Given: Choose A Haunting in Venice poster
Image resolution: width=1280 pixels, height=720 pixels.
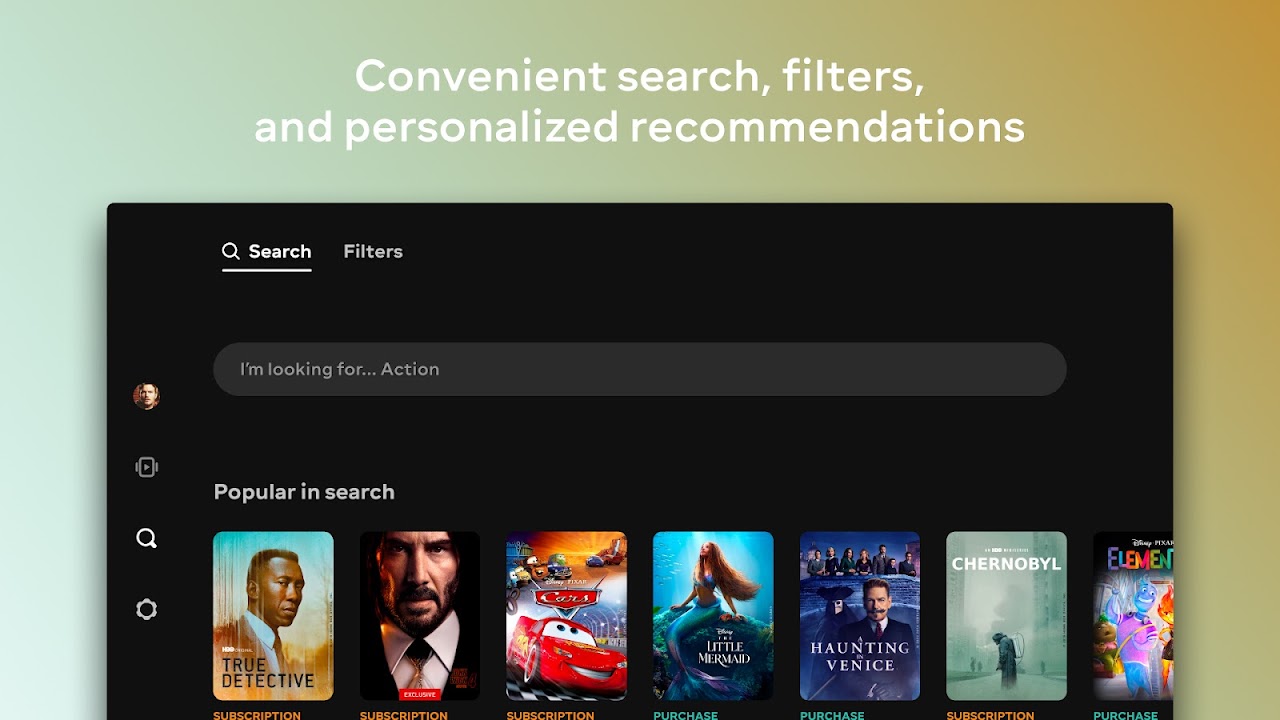Looking at the screenshot, I should 860,616.
